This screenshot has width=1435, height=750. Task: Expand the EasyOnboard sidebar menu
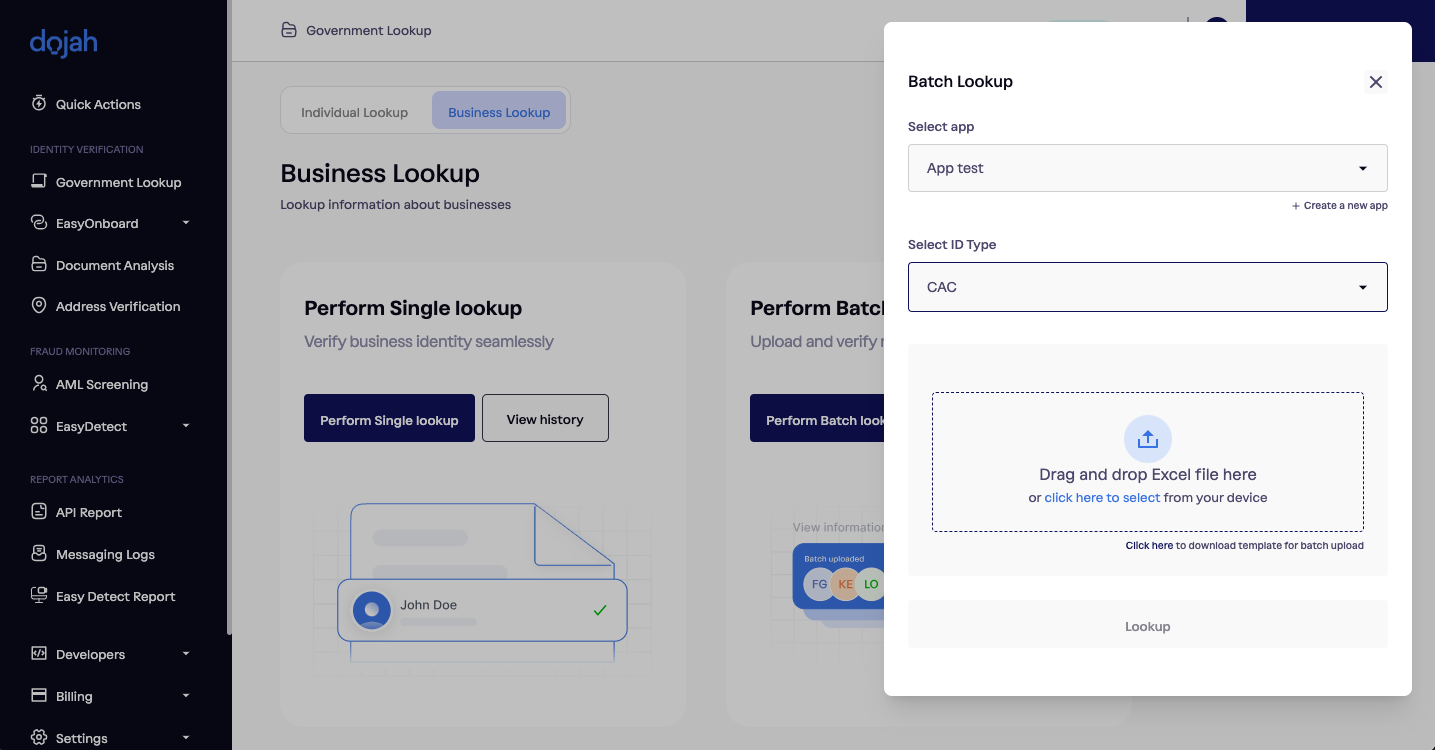pos(185,223)
